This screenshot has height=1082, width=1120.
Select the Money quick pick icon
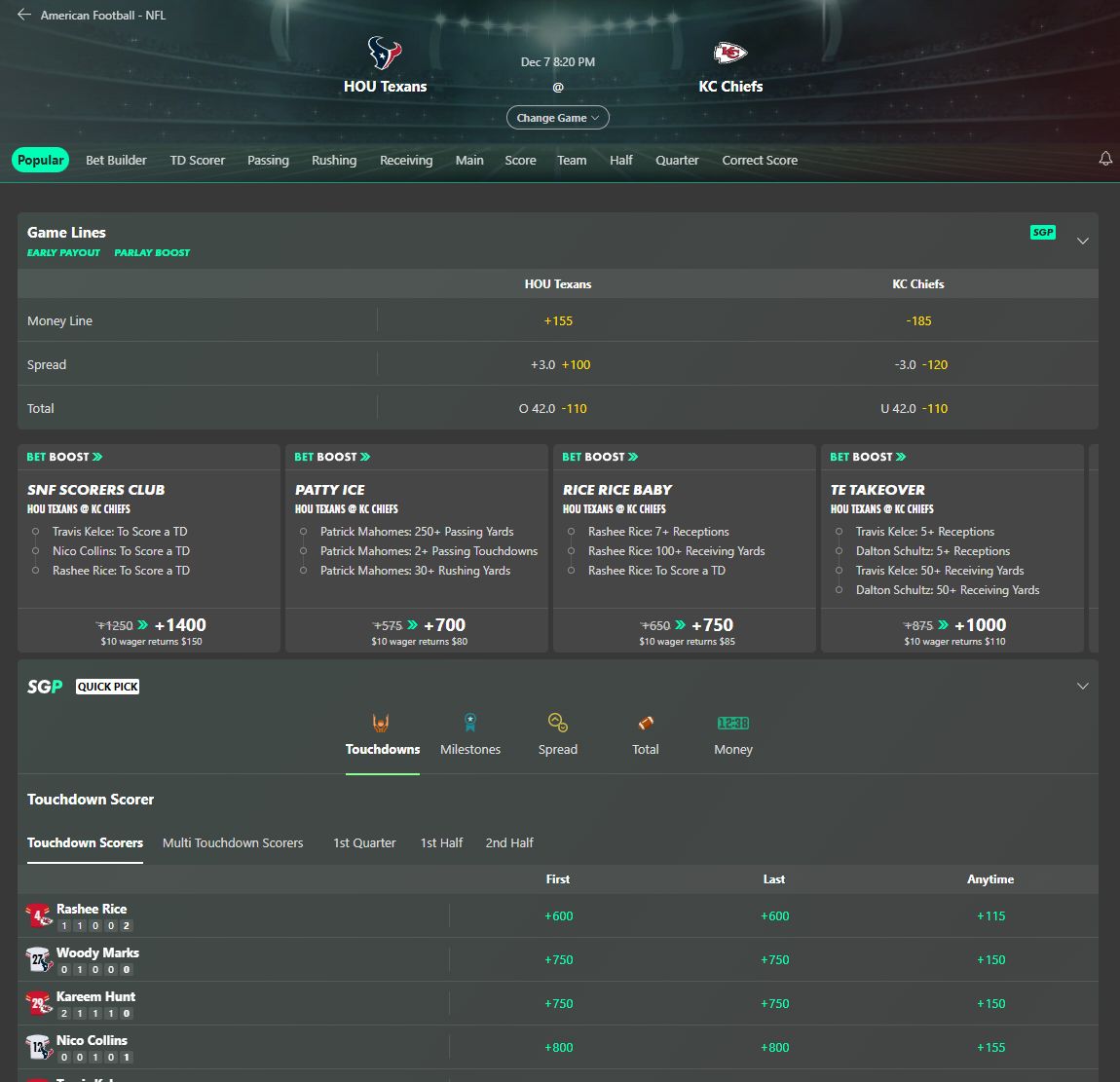(x=732, y=730)
